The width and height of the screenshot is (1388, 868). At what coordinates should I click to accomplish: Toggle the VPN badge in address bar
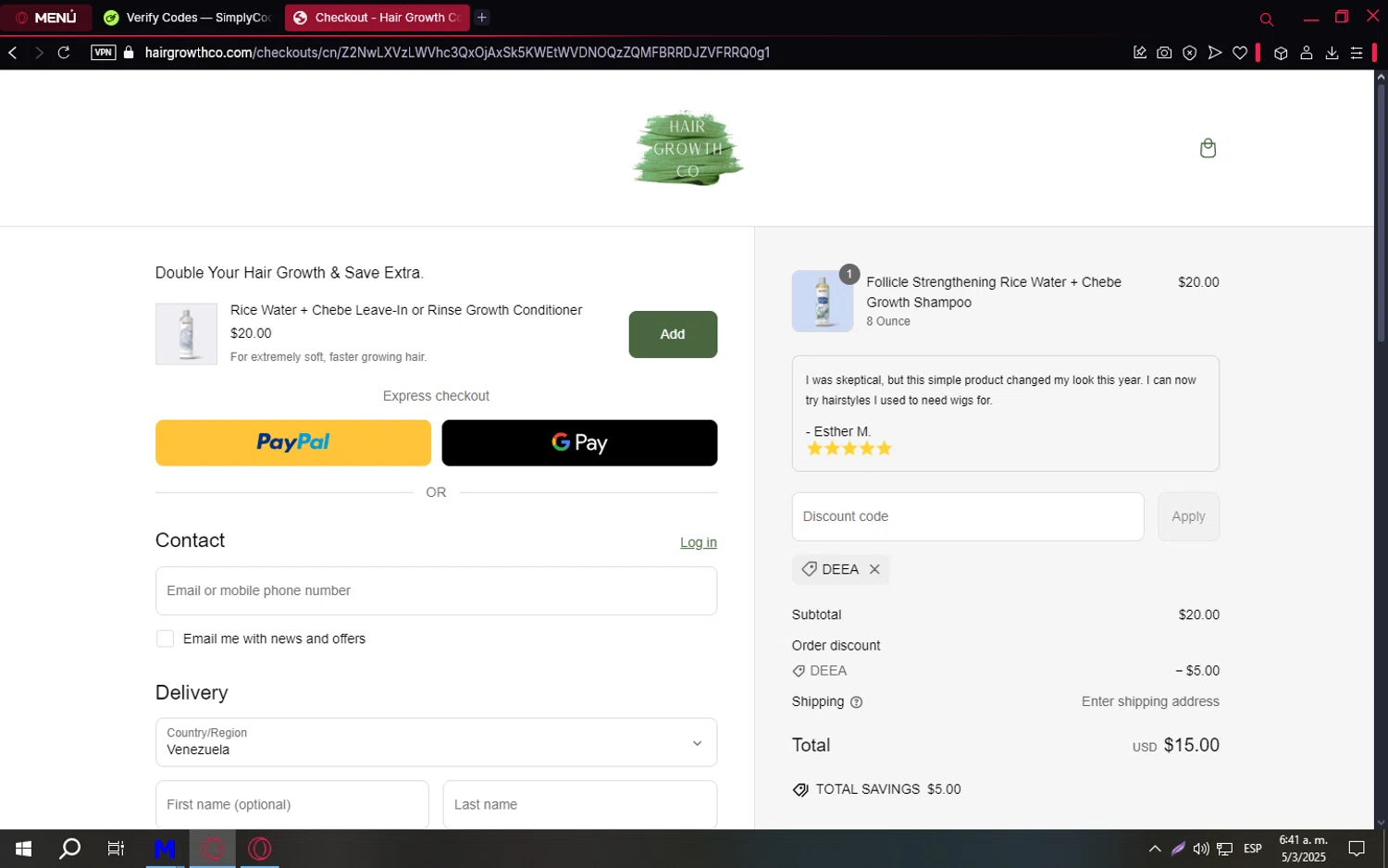pos(104,53)
